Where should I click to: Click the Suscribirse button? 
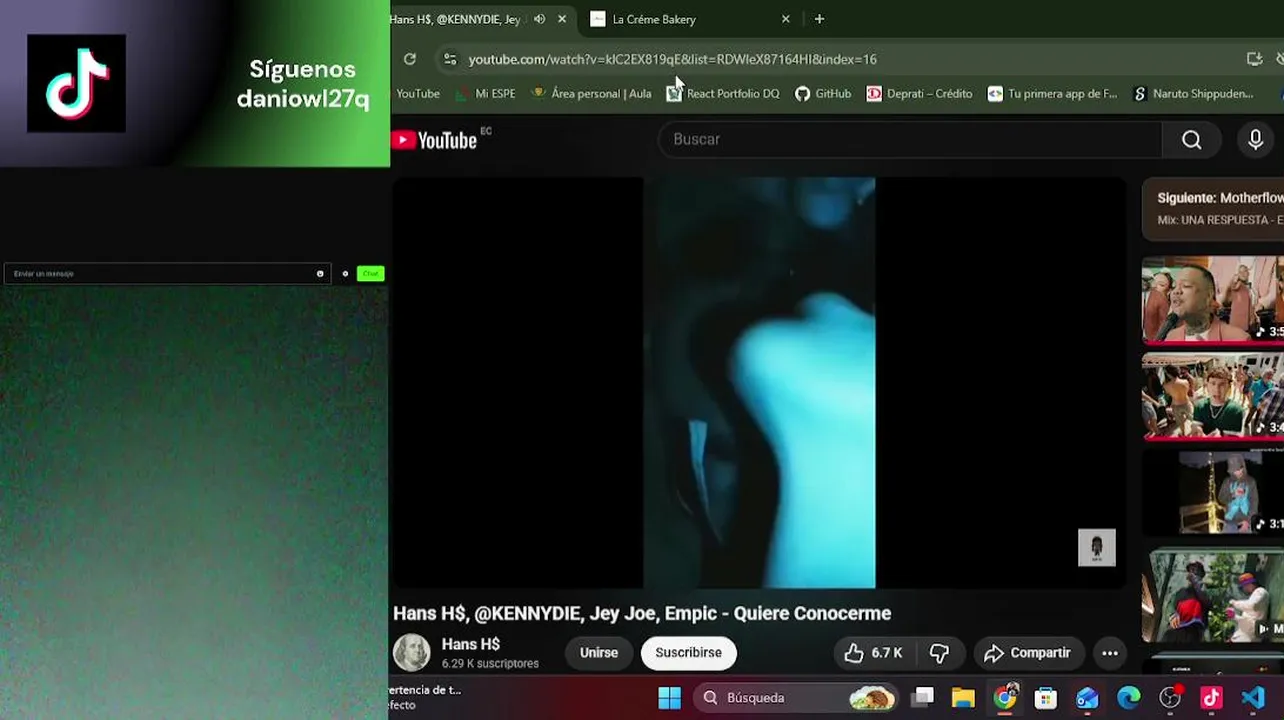688,653
